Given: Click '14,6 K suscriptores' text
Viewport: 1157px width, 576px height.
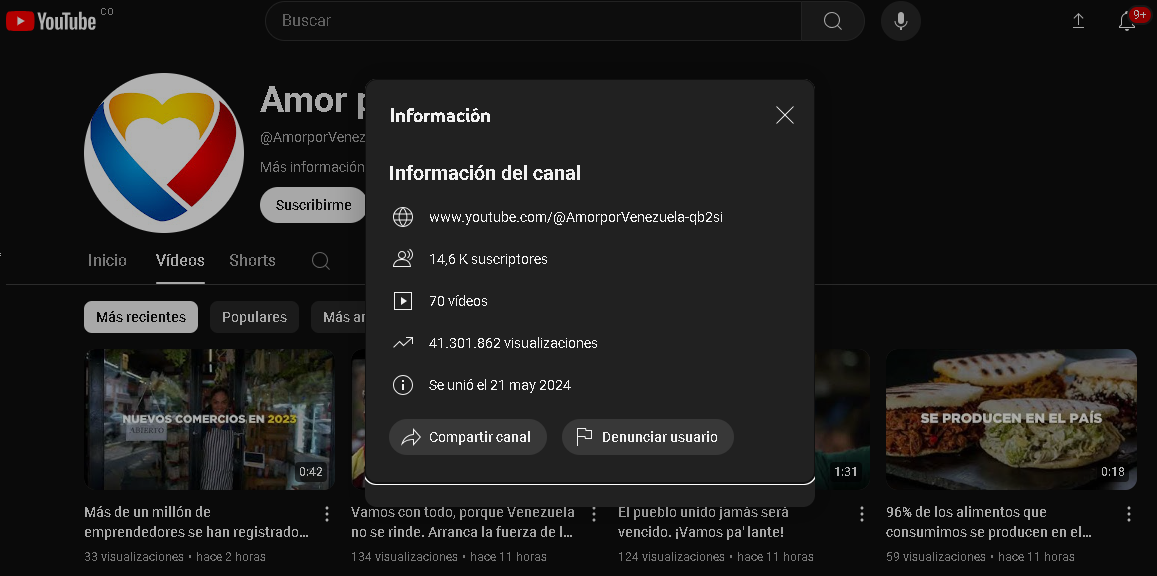Looking at the screenshot, I should pos(488,259).
